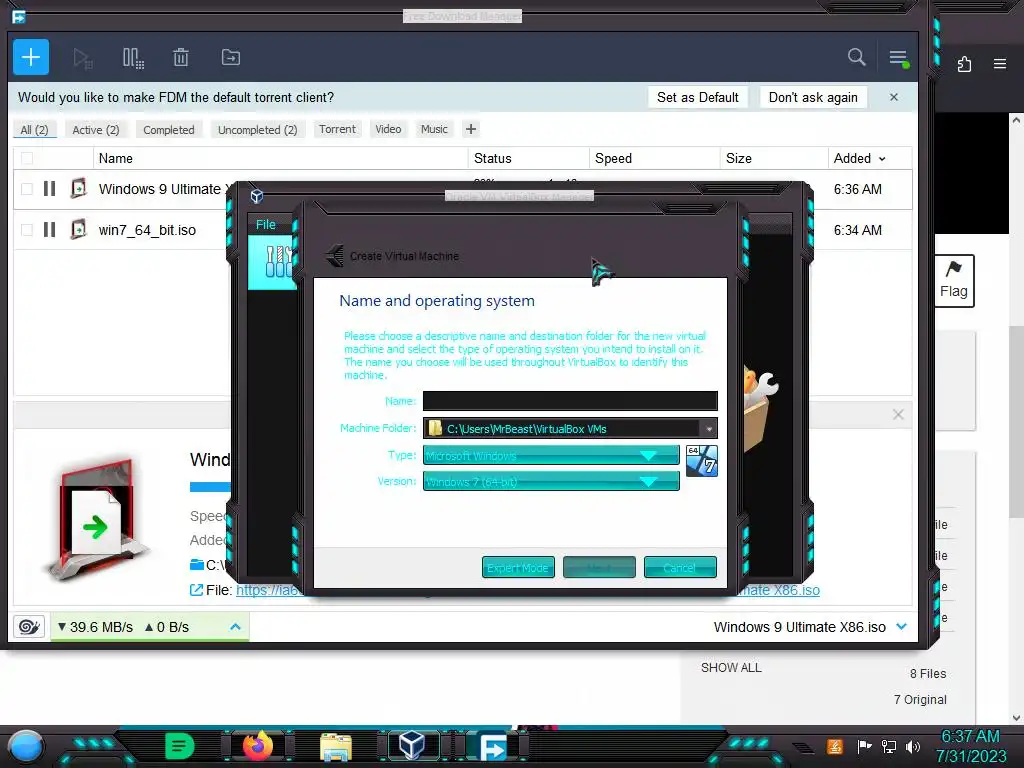Screen dimensions: 1024x768
Task: Tick select-all checkbox in downloads header
Action: point(27,158)
